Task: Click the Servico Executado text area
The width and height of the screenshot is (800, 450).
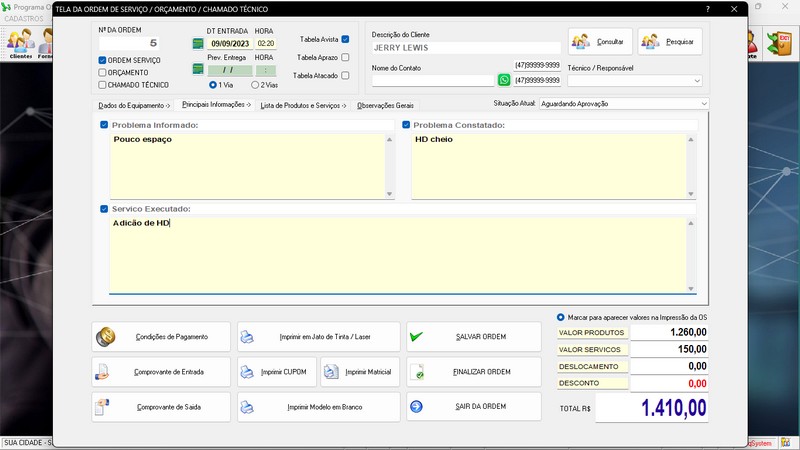Action: tap(398, 255)
